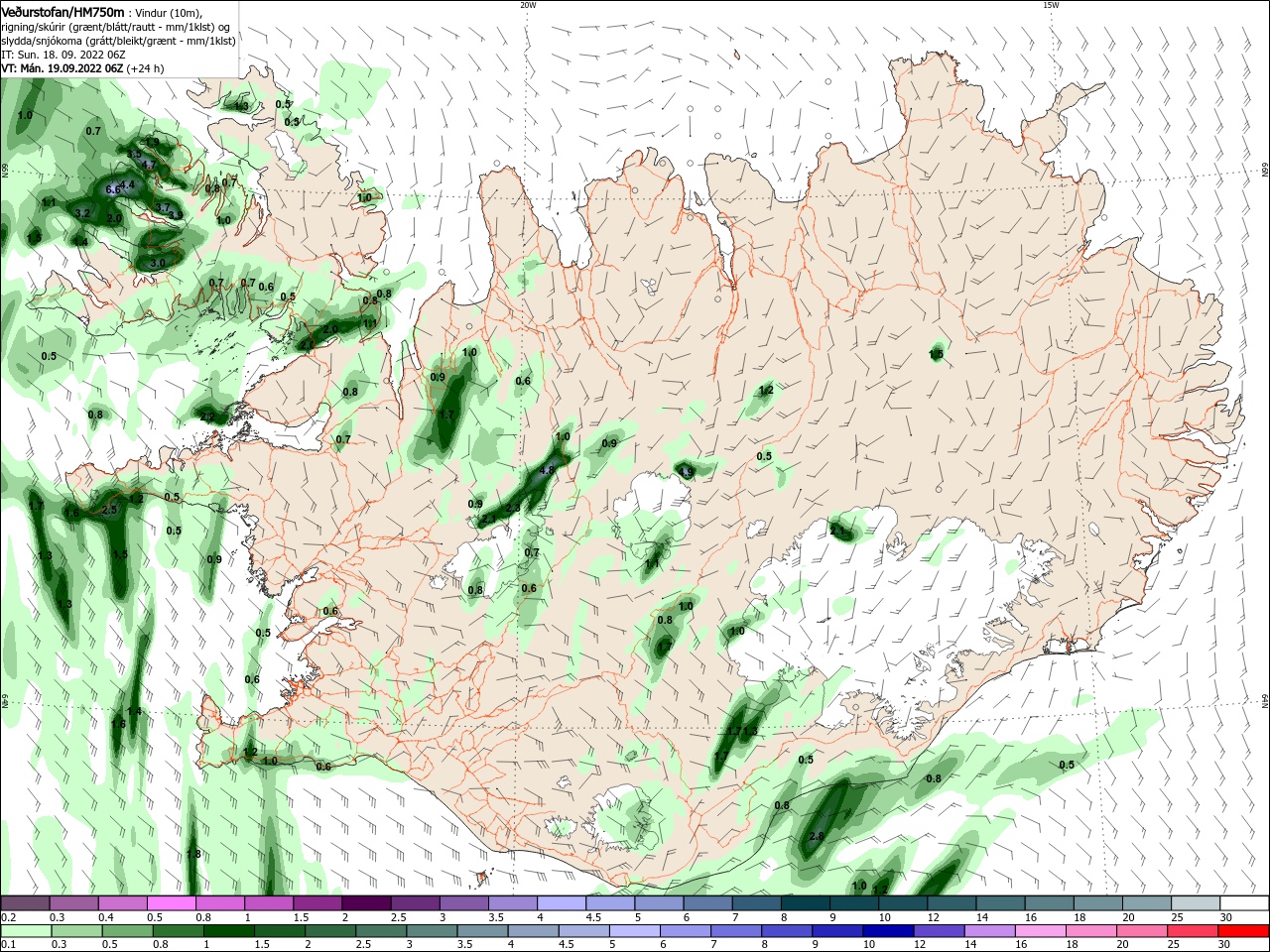Image resolution: width=1270 pixels, height=952 pixels.
Task: Click the dark purple 2 mm snow swatch
Action: click(x=365, y=903)
